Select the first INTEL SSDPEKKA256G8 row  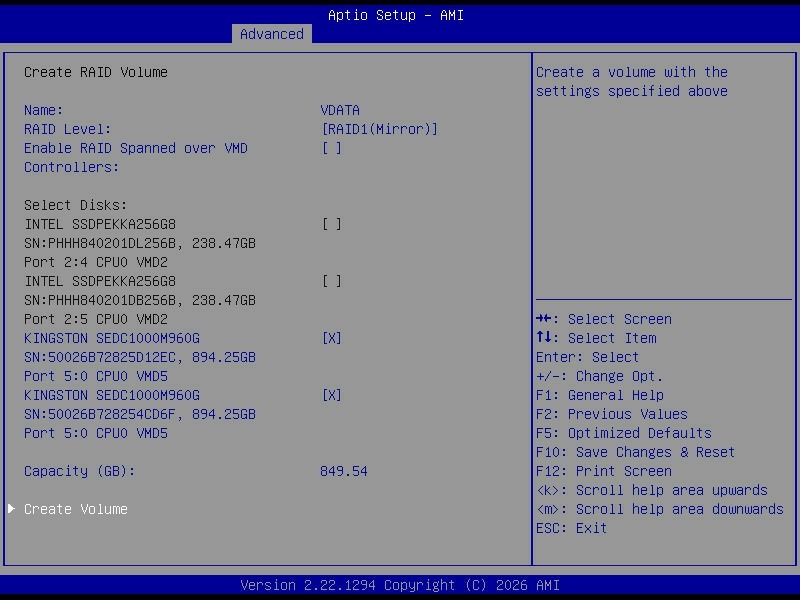tap(99, 224)
